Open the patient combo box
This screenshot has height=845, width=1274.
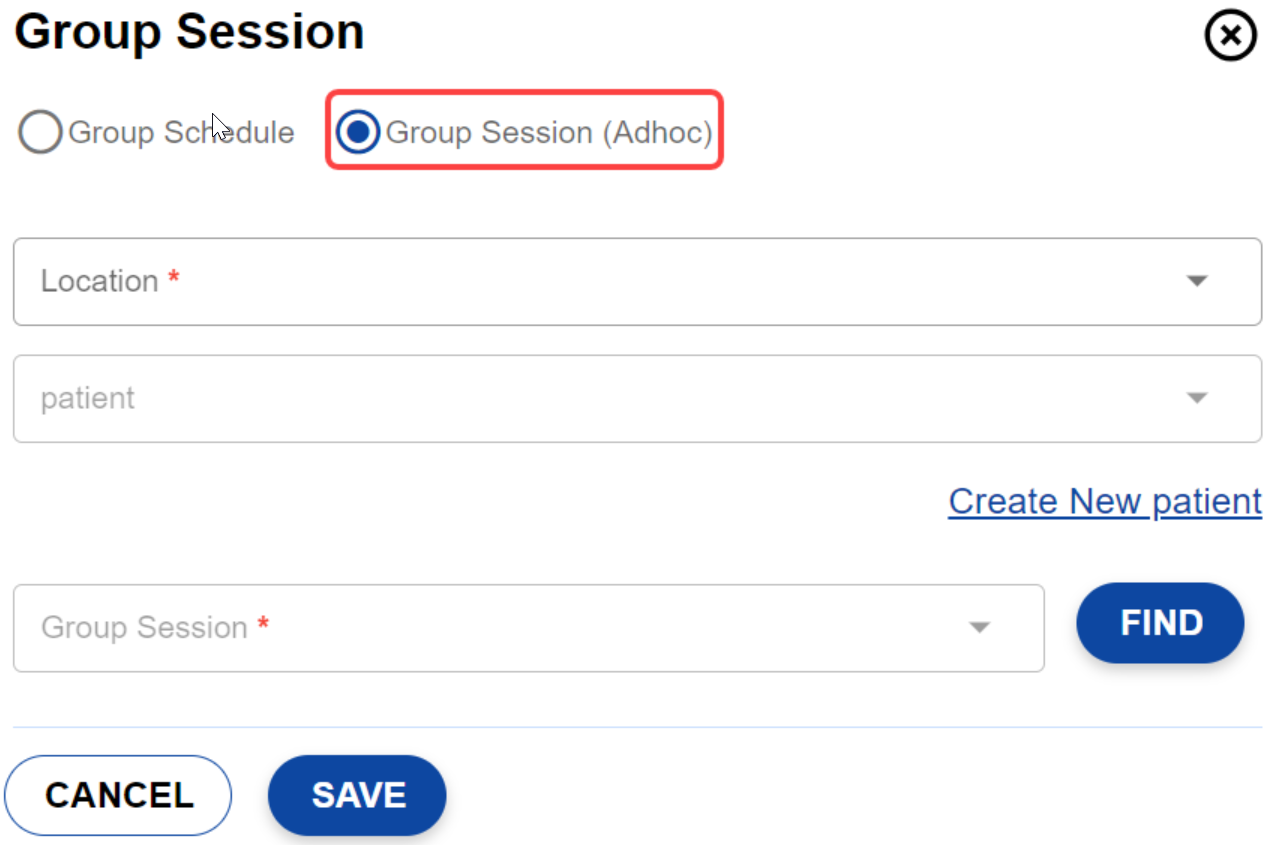point(600,398)
